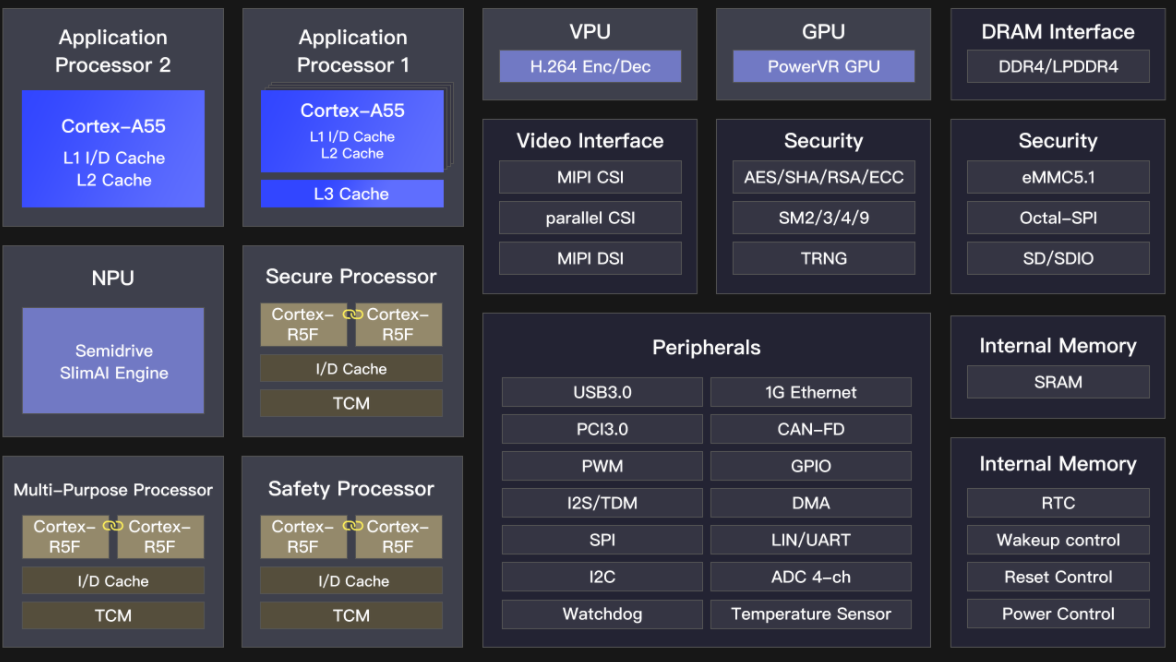The height and width of the screenshot is (662, 1176).
Task: Select the MIPI DSI box
Action: [x=590, y=258]
